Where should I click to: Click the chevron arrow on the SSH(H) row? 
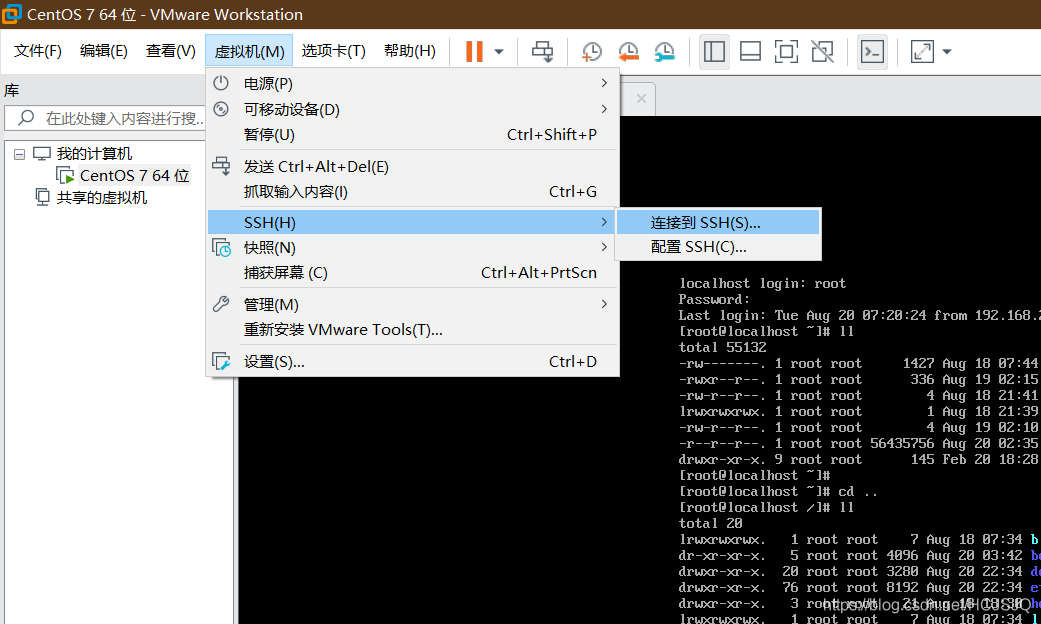point(603,222)
